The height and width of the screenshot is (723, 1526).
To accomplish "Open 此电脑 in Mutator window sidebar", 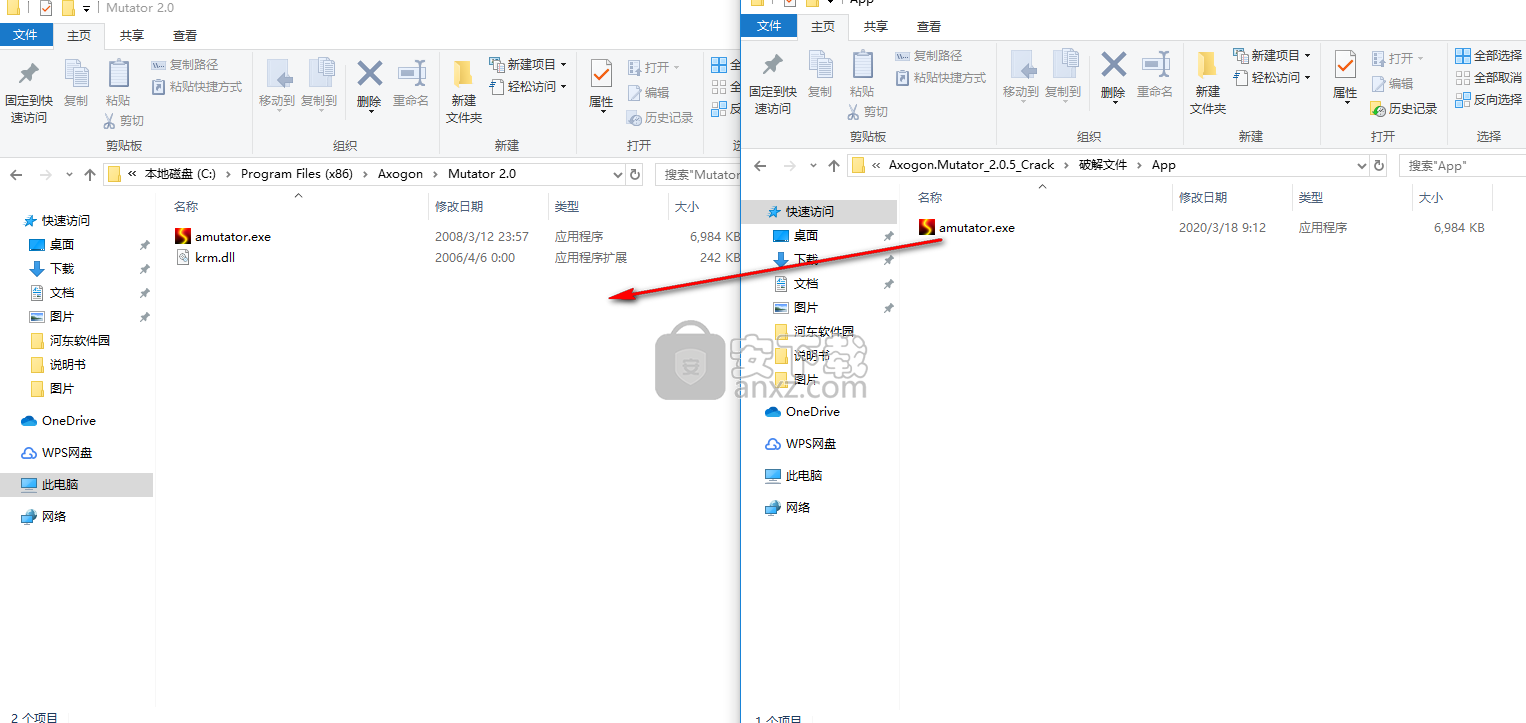I will pos(60,484).
